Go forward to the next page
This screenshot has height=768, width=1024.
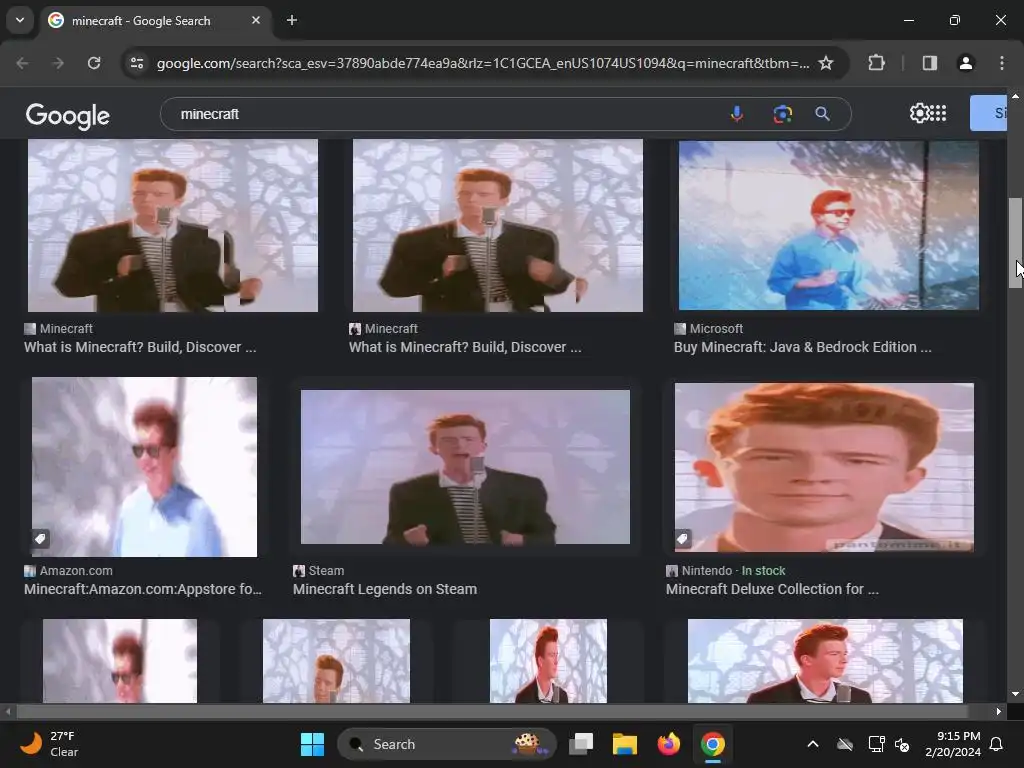click(x=58, y=63)
